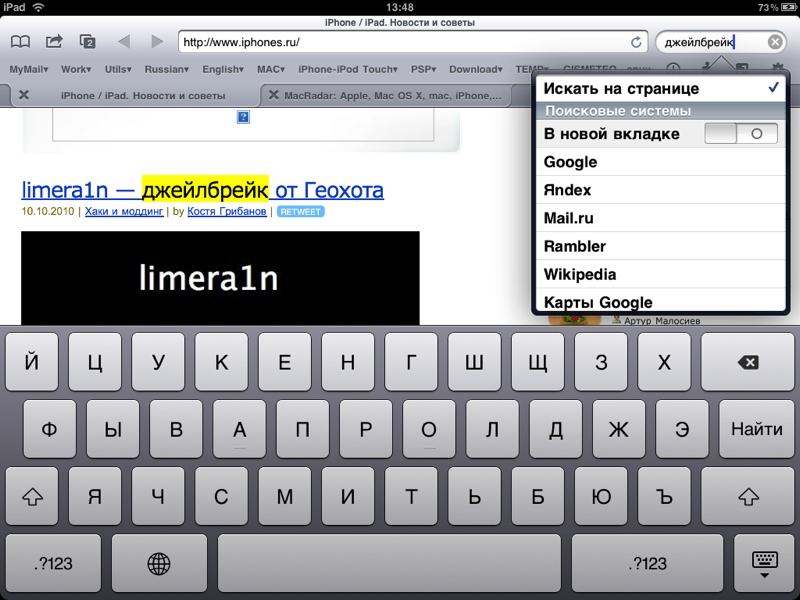Image resolution: width=800 pixels, height=600 pixels.
Task: Choose Google search engine
Action: pyautogui.click(x=660, y=162)
